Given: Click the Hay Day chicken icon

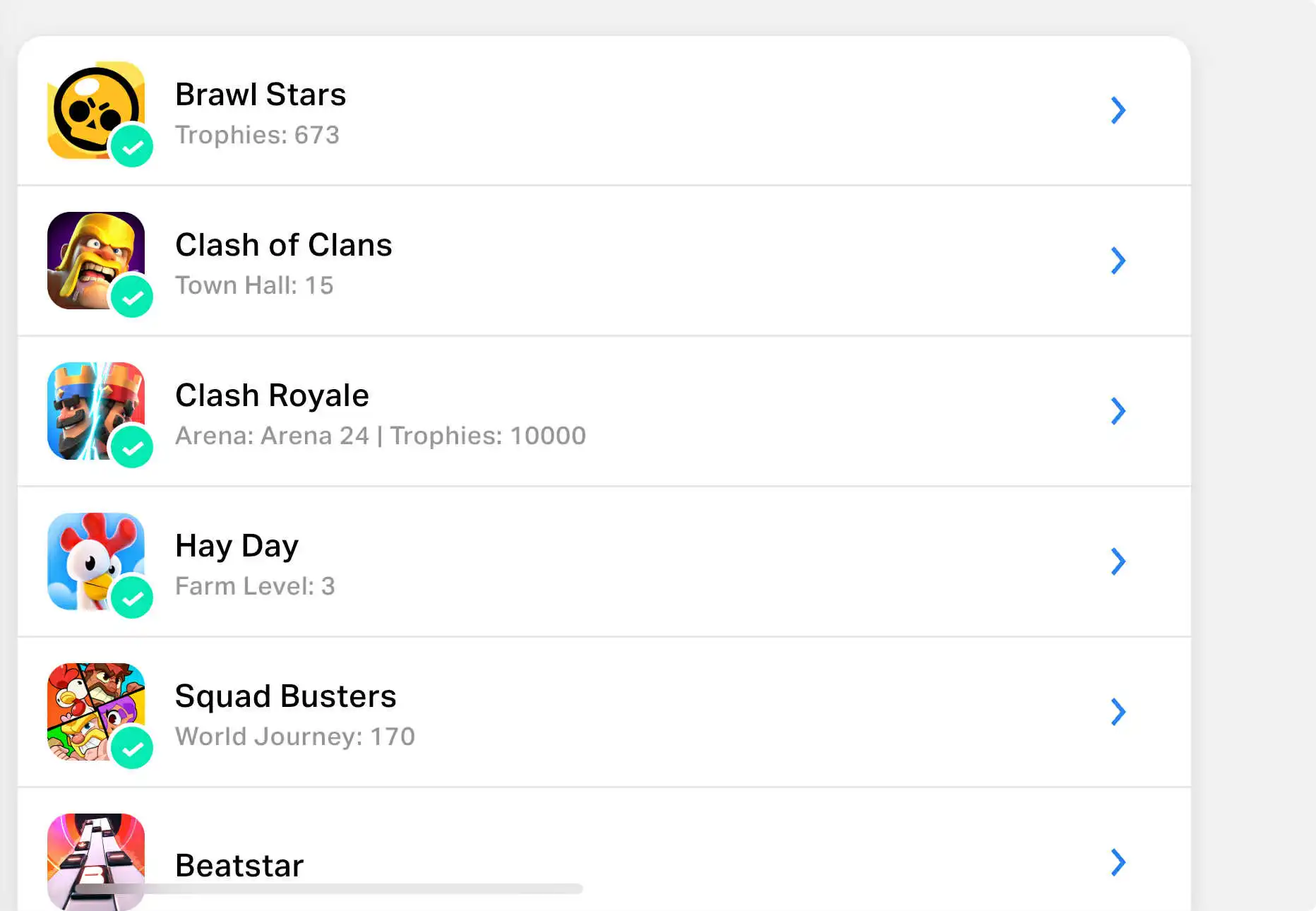Looking at the screenshot, I should pyautogui.click(x=92, y=559).
